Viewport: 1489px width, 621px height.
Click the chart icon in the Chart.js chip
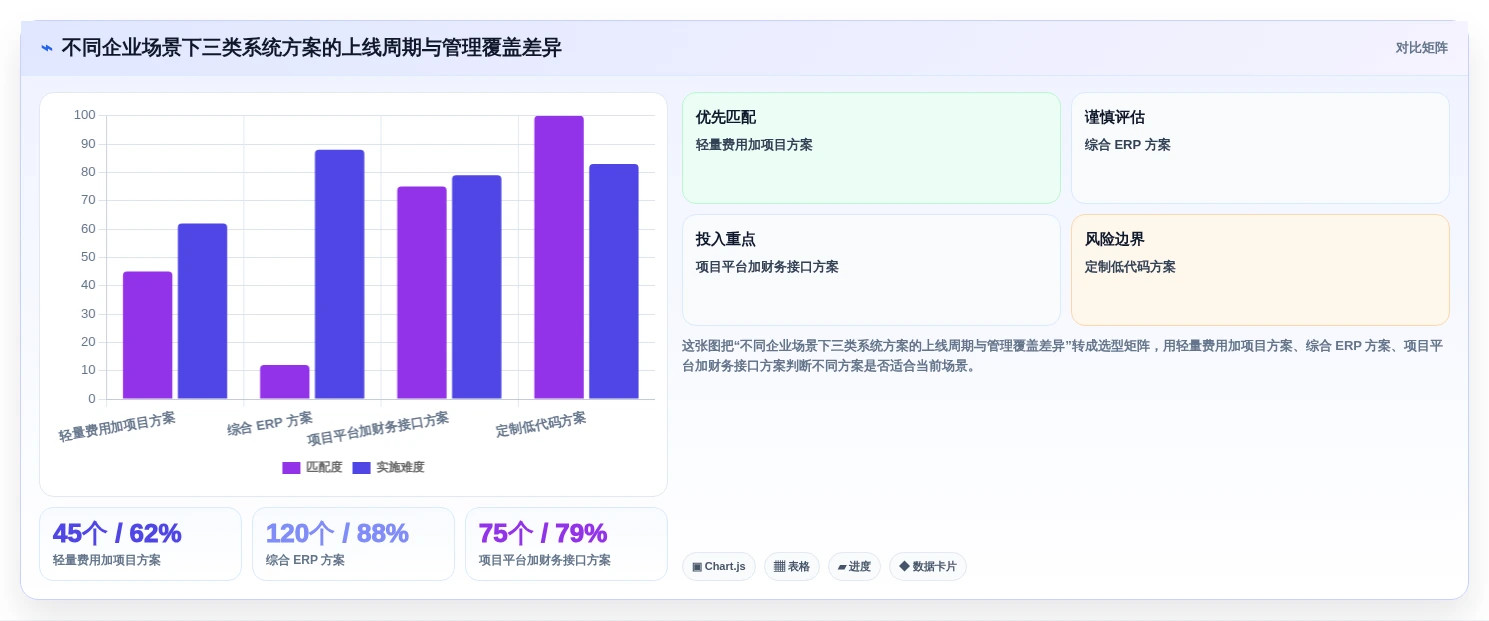[697, 567]
